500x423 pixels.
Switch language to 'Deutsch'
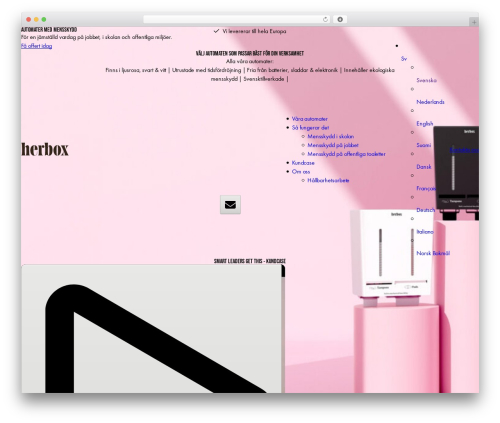point(426,210)
